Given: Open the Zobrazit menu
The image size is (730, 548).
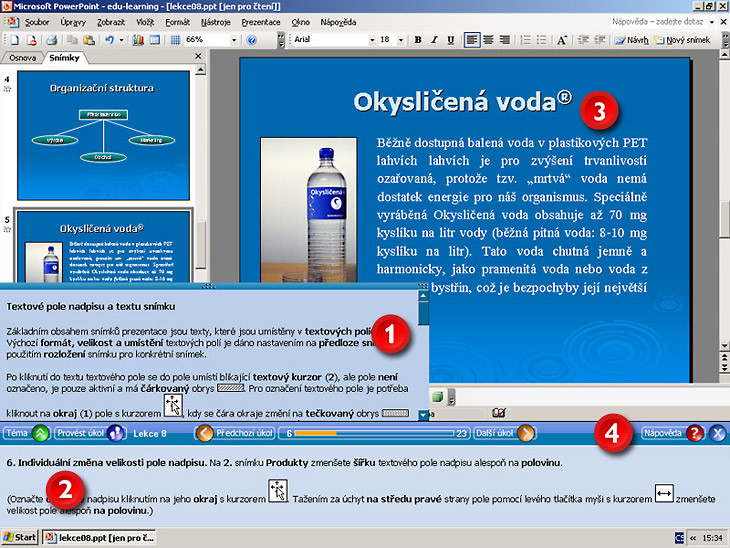Looking at the screenshot, I should pos(111,22).
